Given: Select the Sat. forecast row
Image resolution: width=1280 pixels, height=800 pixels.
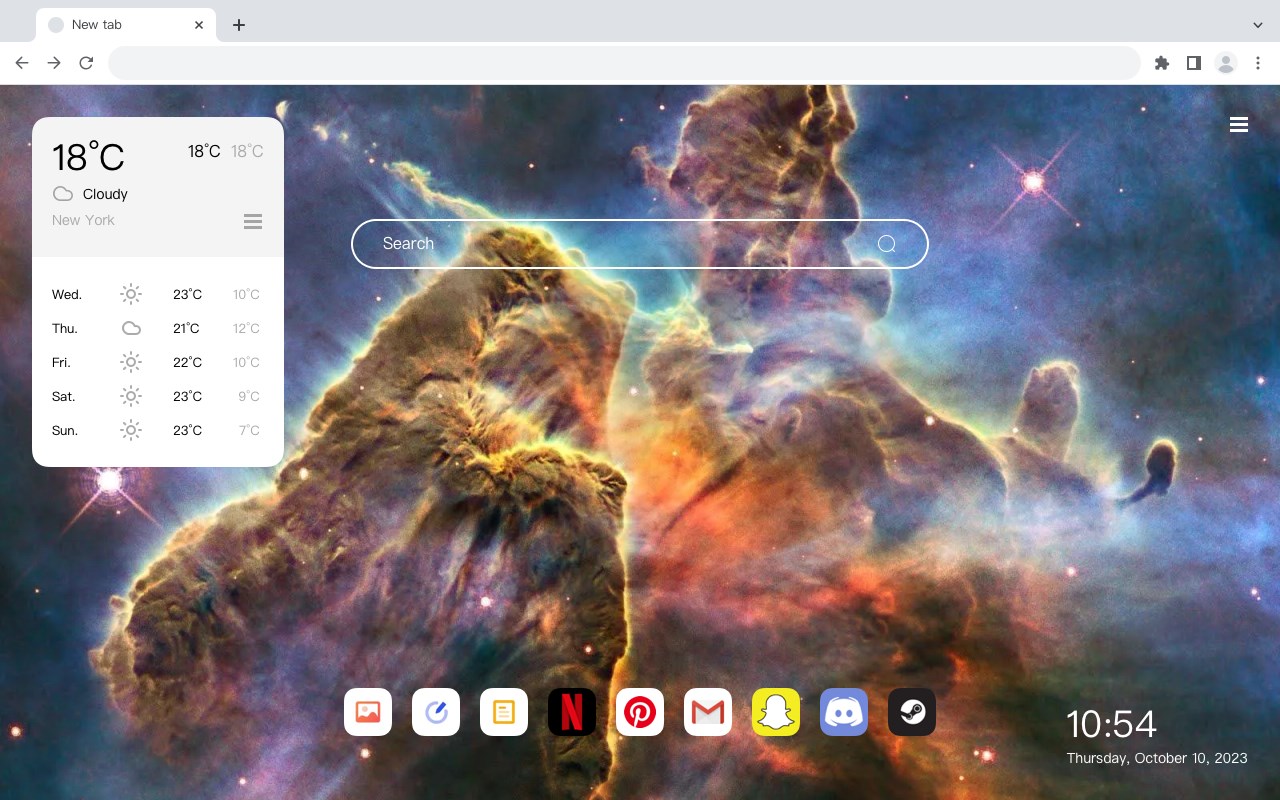Looking at the screenshot, I should tap(157, 396).
